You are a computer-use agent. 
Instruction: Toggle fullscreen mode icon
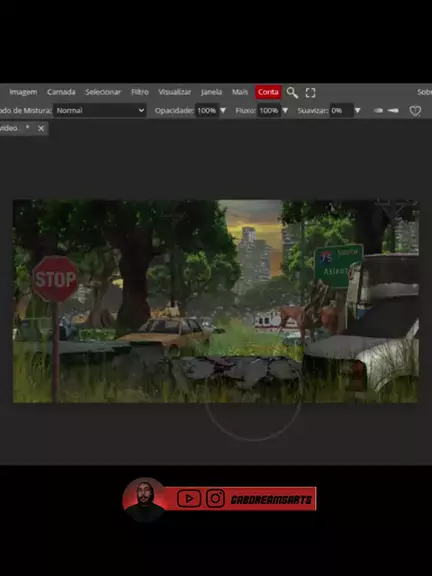click(310, 93)
